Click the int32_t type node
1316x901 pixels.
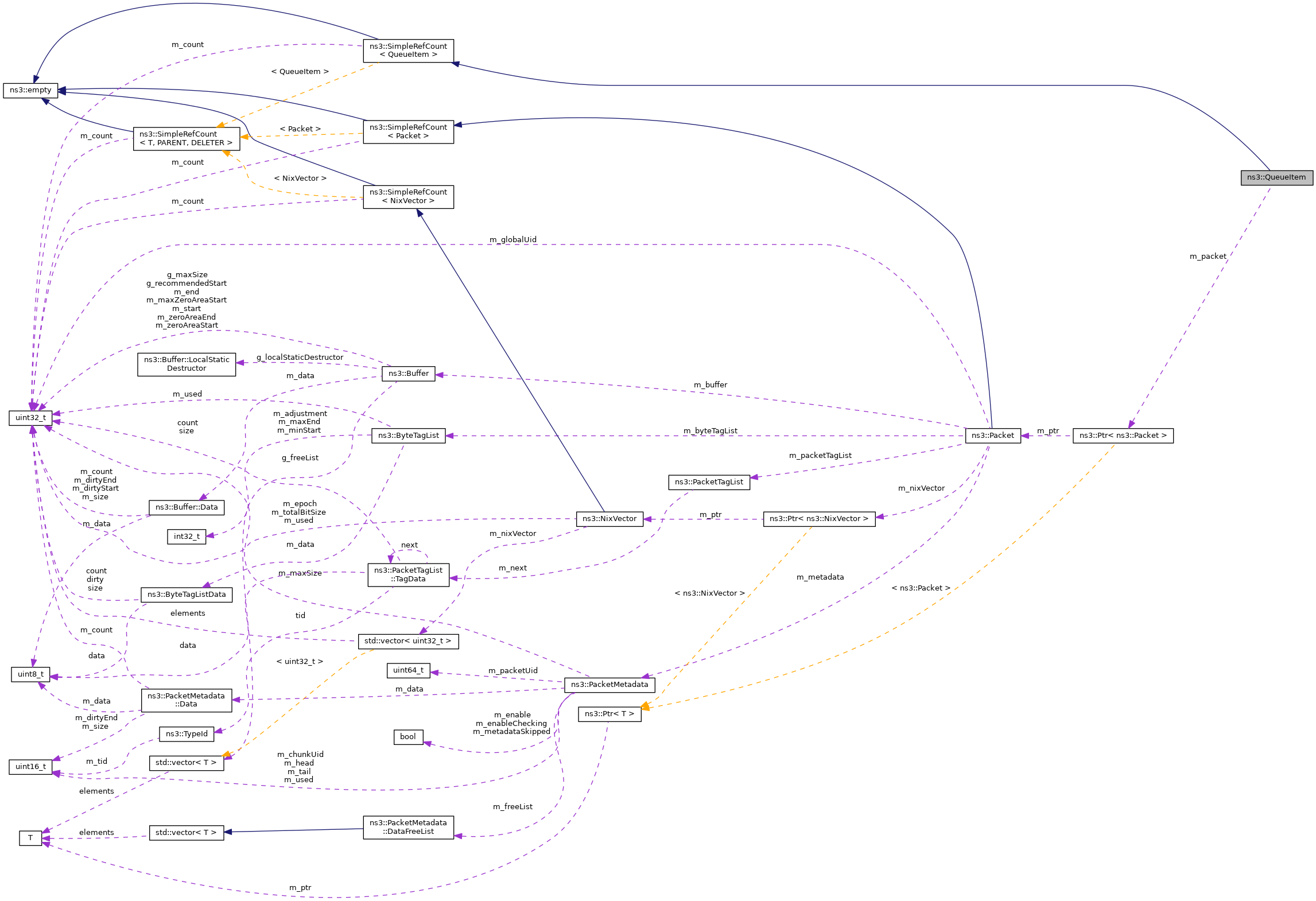pyautogui.click(x=187, y=537)
